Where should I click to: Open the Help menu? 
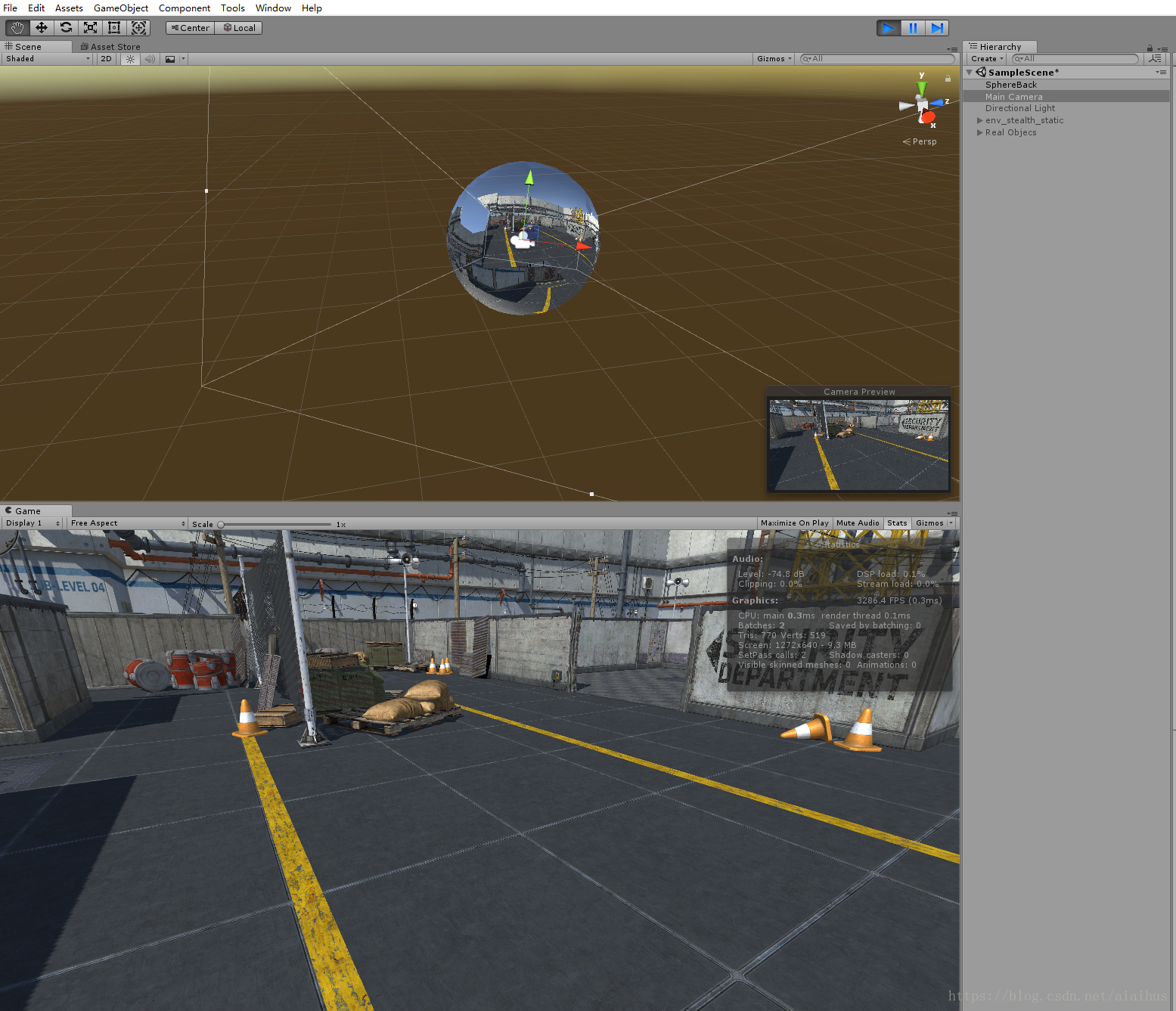[312, 8]
